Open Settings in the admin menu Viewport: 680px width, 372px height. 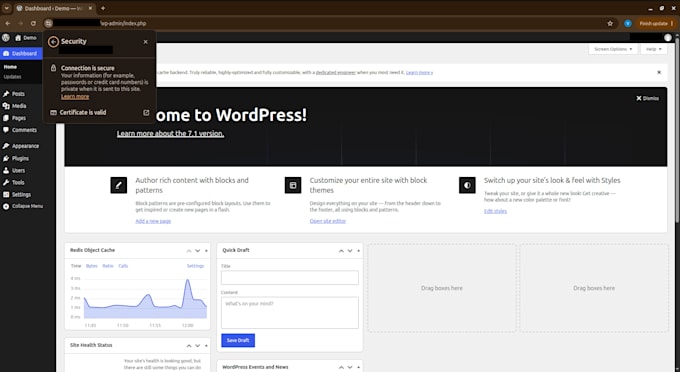pos(21,195)
